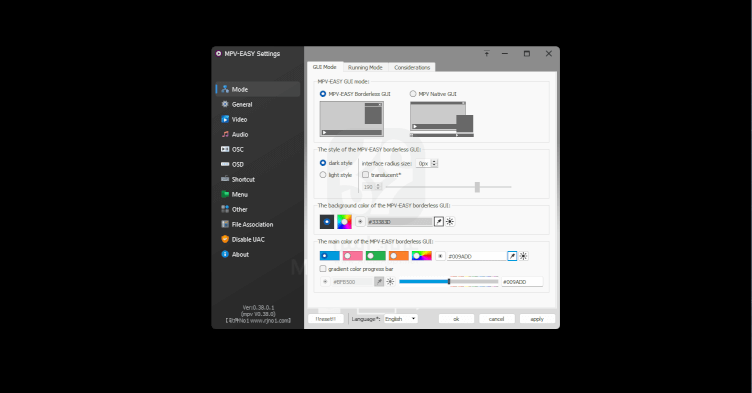Open the Shortcut settings section
This screenshot has width=752, height=393.
[258, 179]
